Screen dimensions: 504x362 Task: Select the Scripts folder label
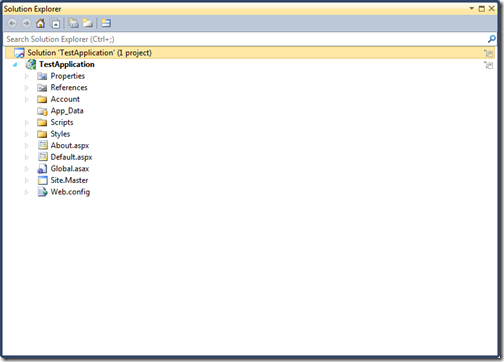pyautogui.click(x=62, y=123)
